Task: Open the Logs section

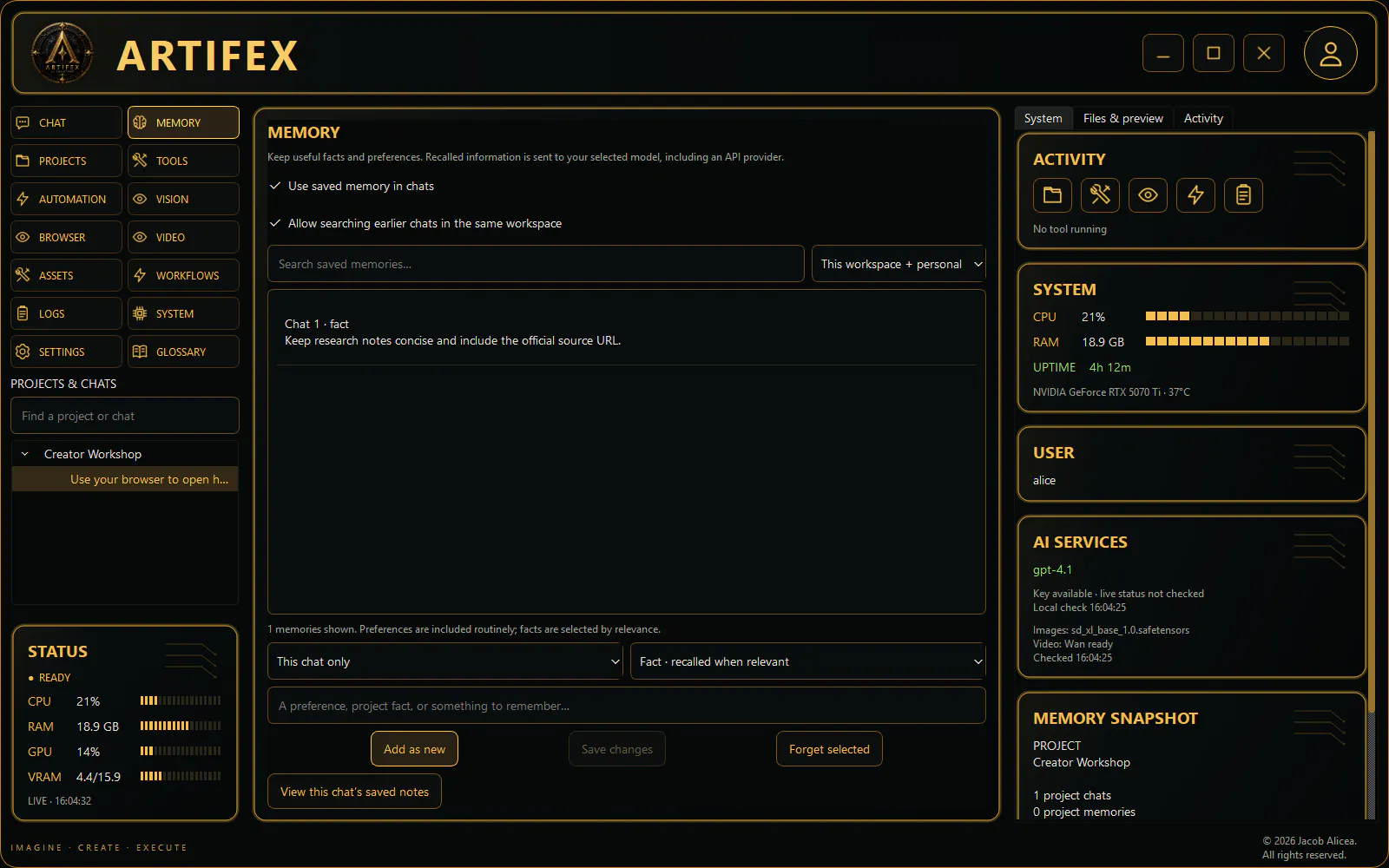Action: pos(66,313)
